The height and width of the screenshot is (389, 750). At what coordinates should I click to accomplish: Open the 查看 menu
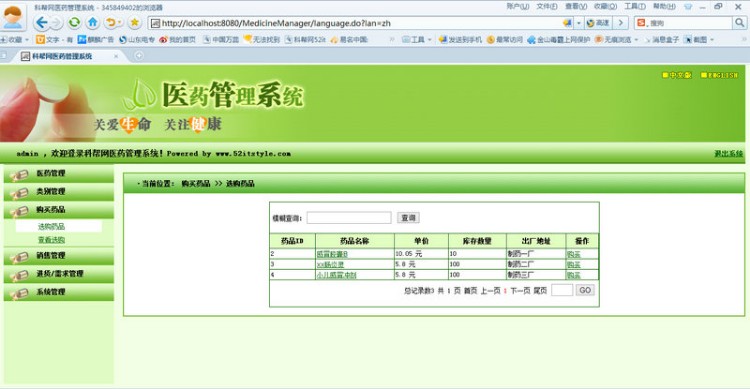[576, 6]
